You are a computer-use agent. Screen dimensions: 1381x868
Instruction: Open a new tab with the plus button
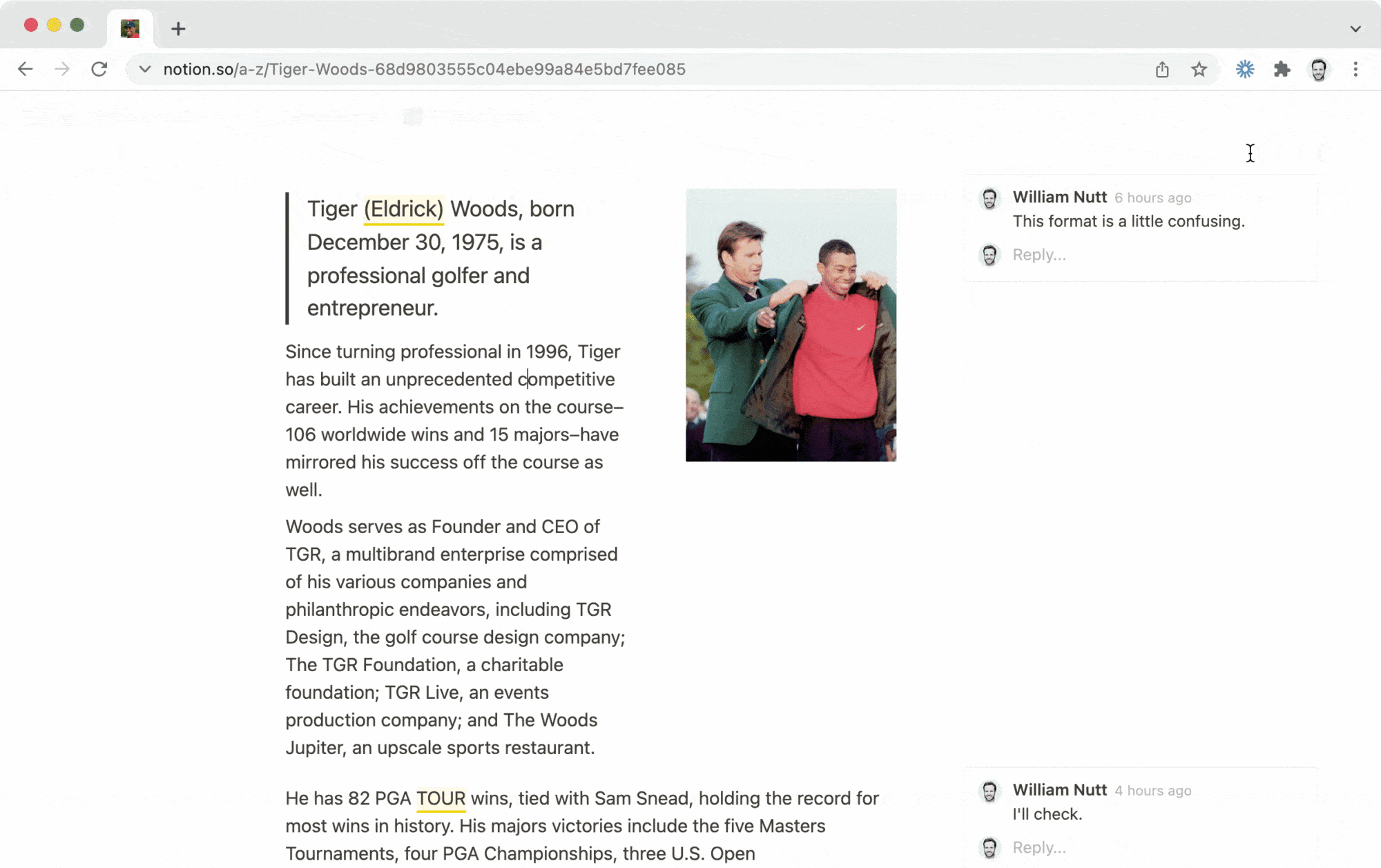click(x=178, y=29)
